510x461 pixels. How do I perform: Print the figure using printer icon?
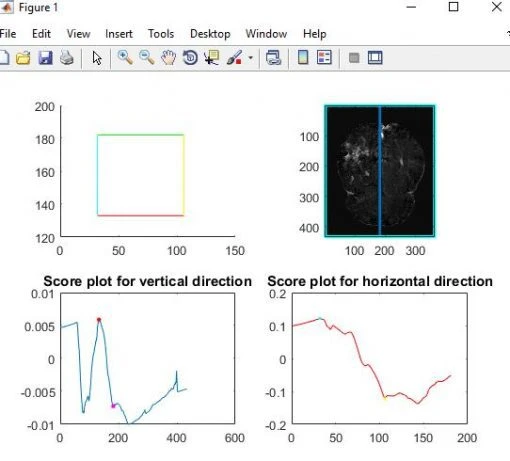[x=67, y=58]
